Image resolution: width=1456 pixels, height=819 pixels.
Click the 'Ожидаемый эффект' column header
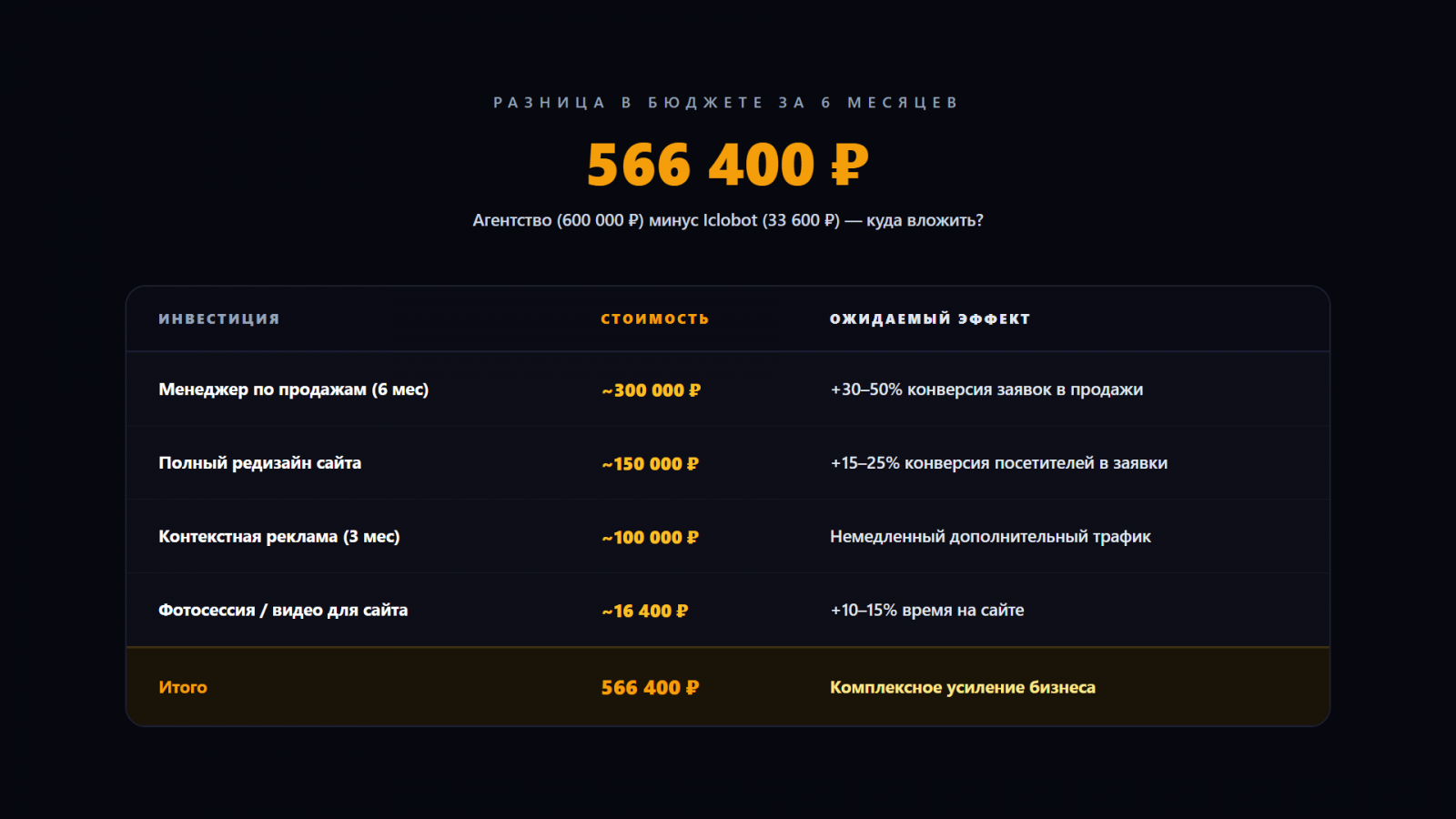929,318
